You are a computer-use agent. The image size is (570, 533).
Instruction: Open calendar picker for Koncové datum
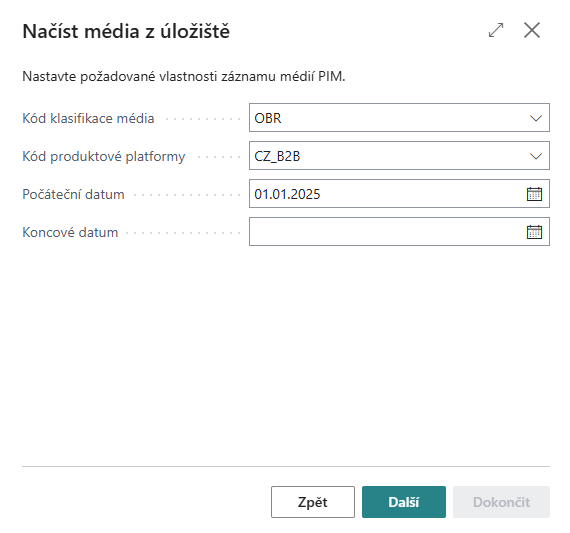pos(534,232)
